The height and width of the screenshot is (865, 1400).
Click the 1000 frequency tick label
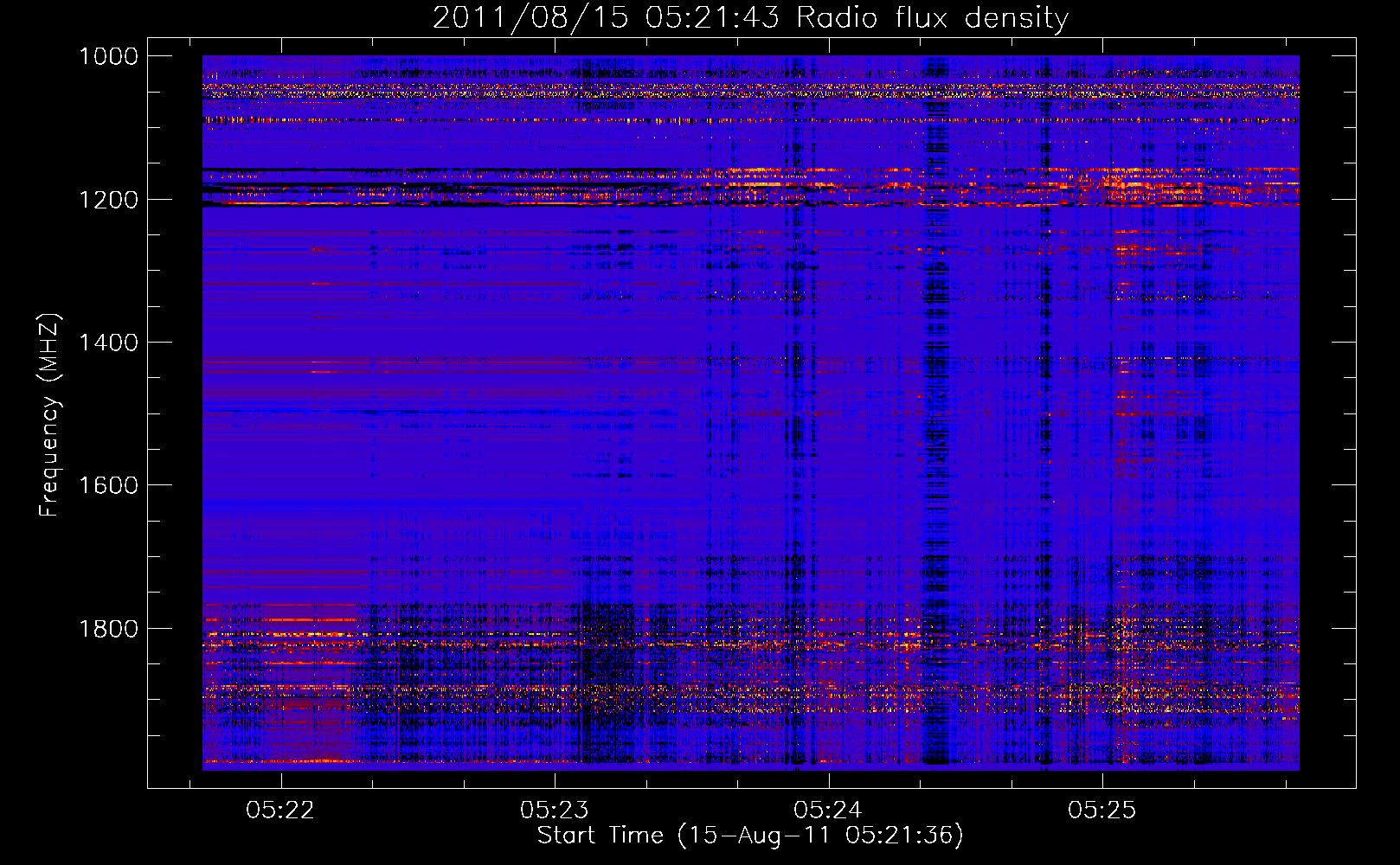pos(109,56)
